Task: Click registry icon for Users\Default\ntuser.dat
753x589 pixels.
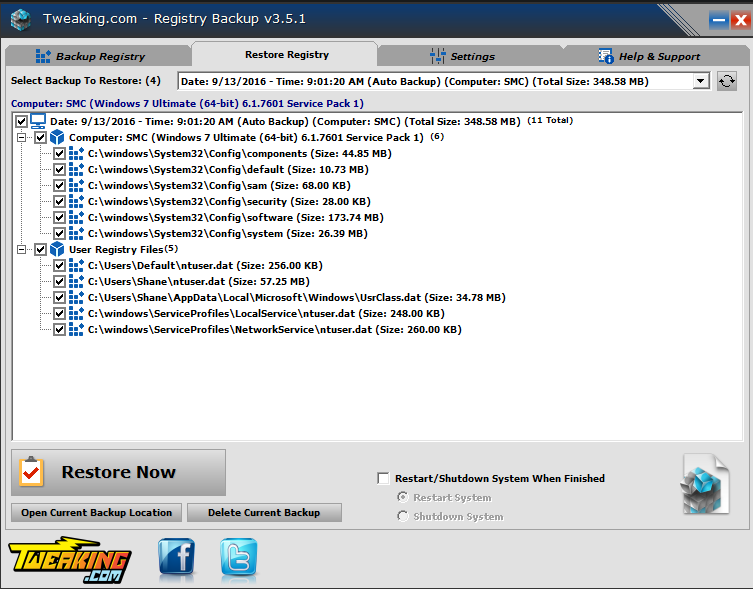Action: tap(76, 266)
